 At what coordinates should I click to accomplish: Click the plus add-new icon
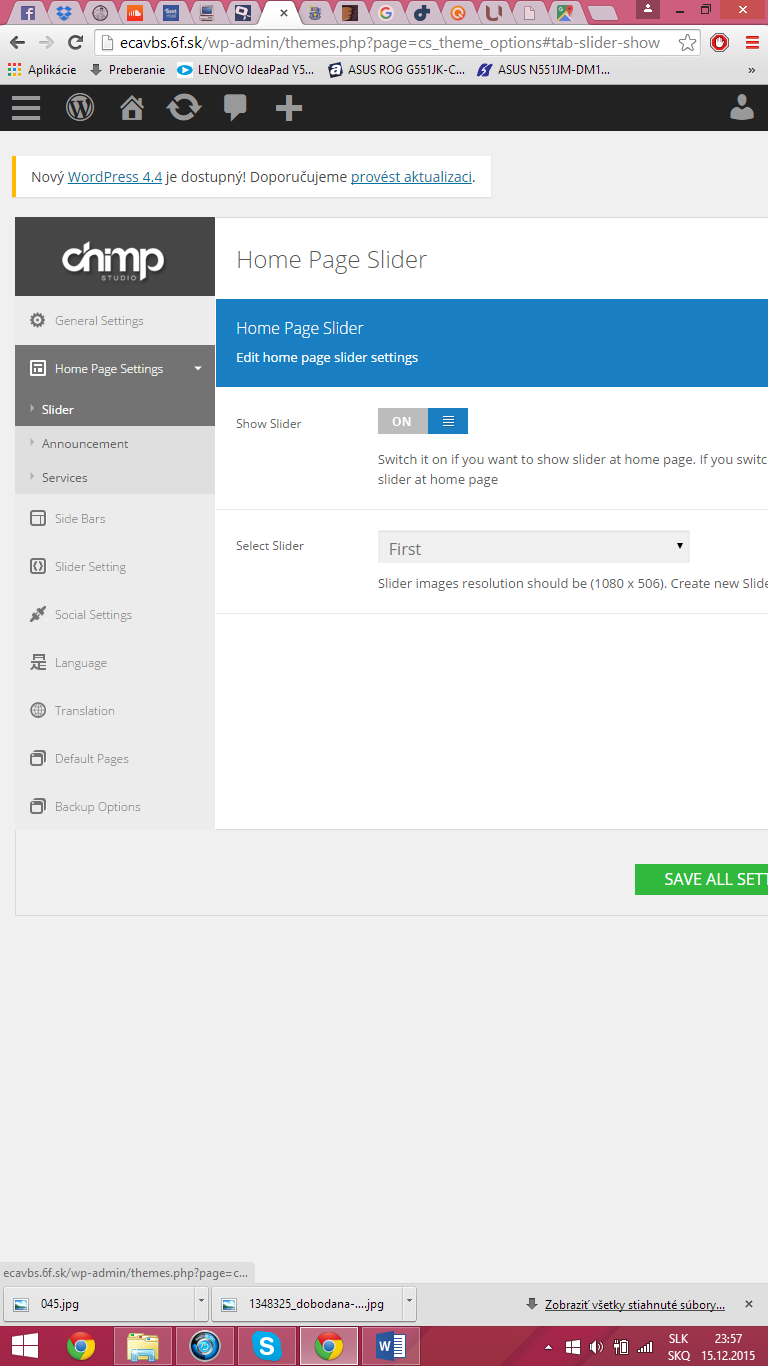click(x=289, y=108)
